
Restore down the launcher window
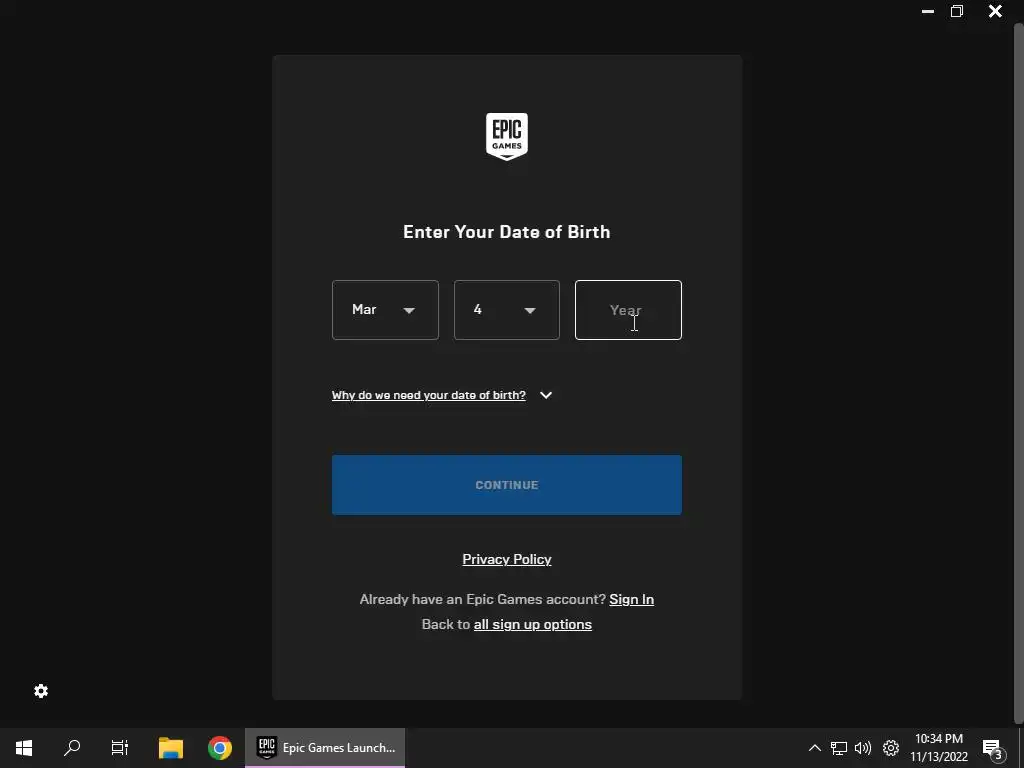tap(957, 11)
